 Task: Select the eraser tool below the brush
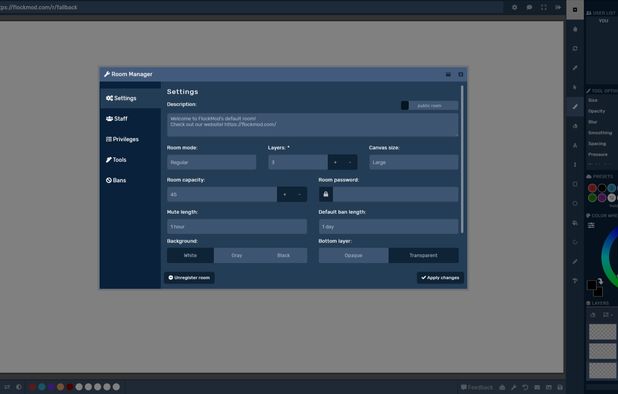click(575, 126)
